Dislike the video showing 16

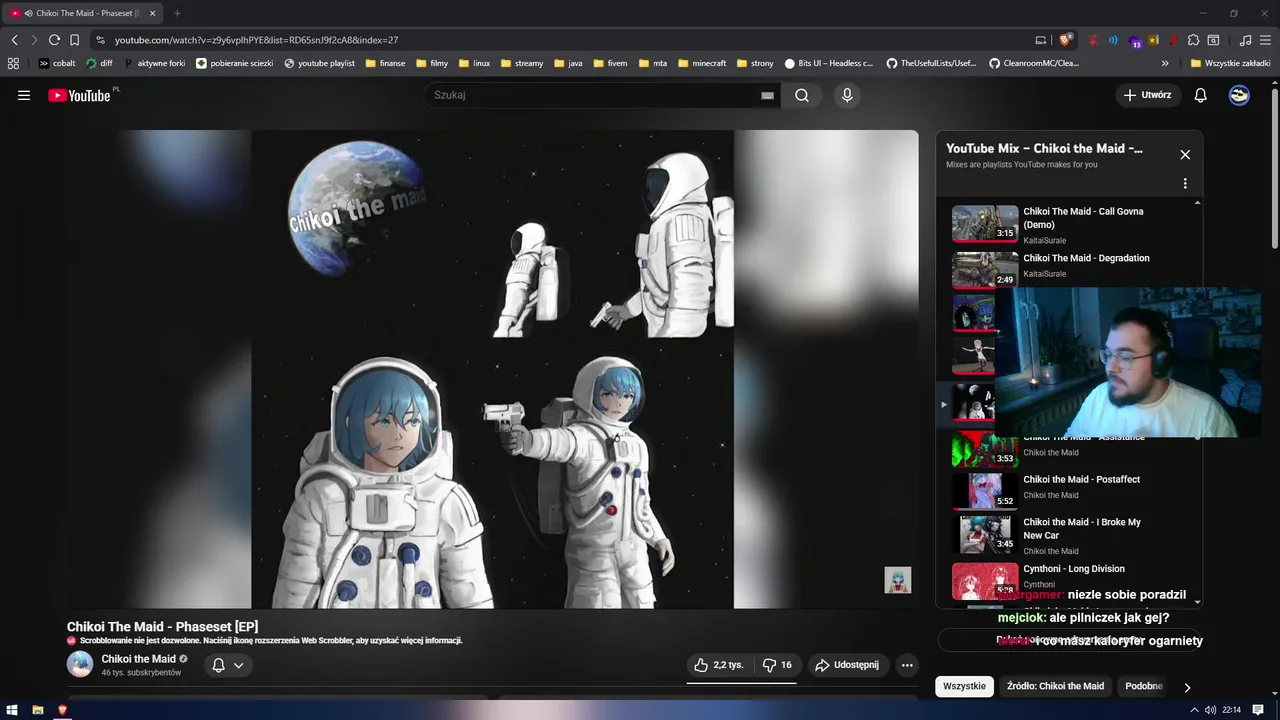pyautogui.click(x=777, y=665)
